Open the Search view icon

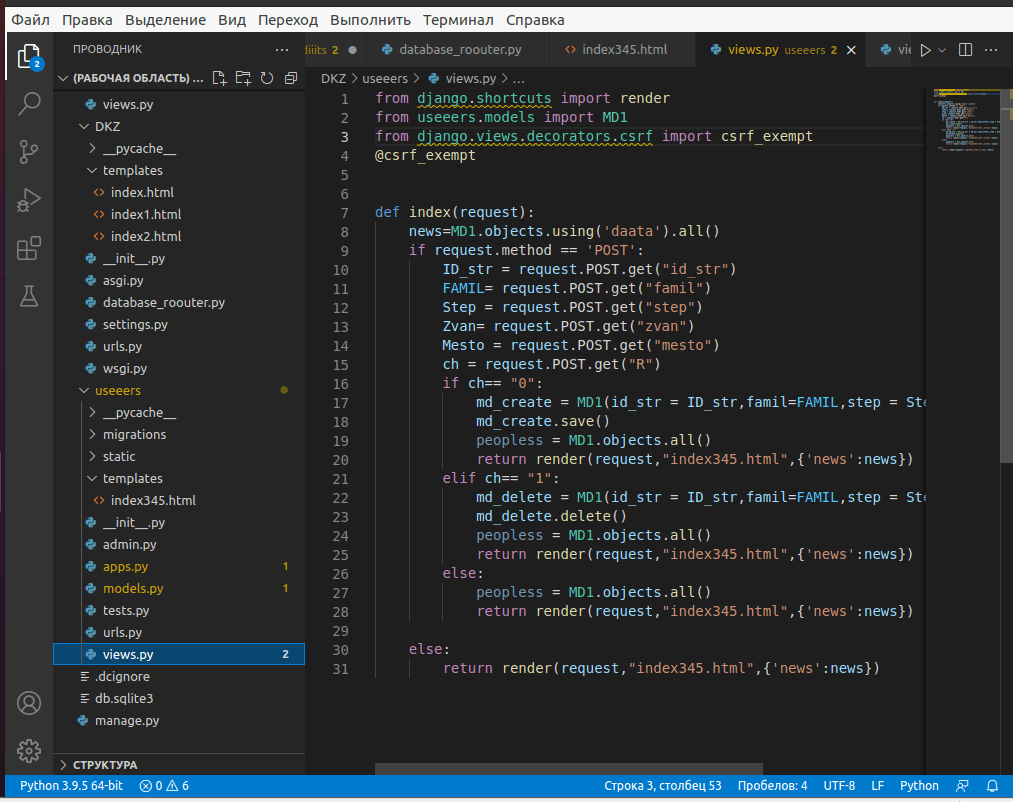tap(29, 102)
